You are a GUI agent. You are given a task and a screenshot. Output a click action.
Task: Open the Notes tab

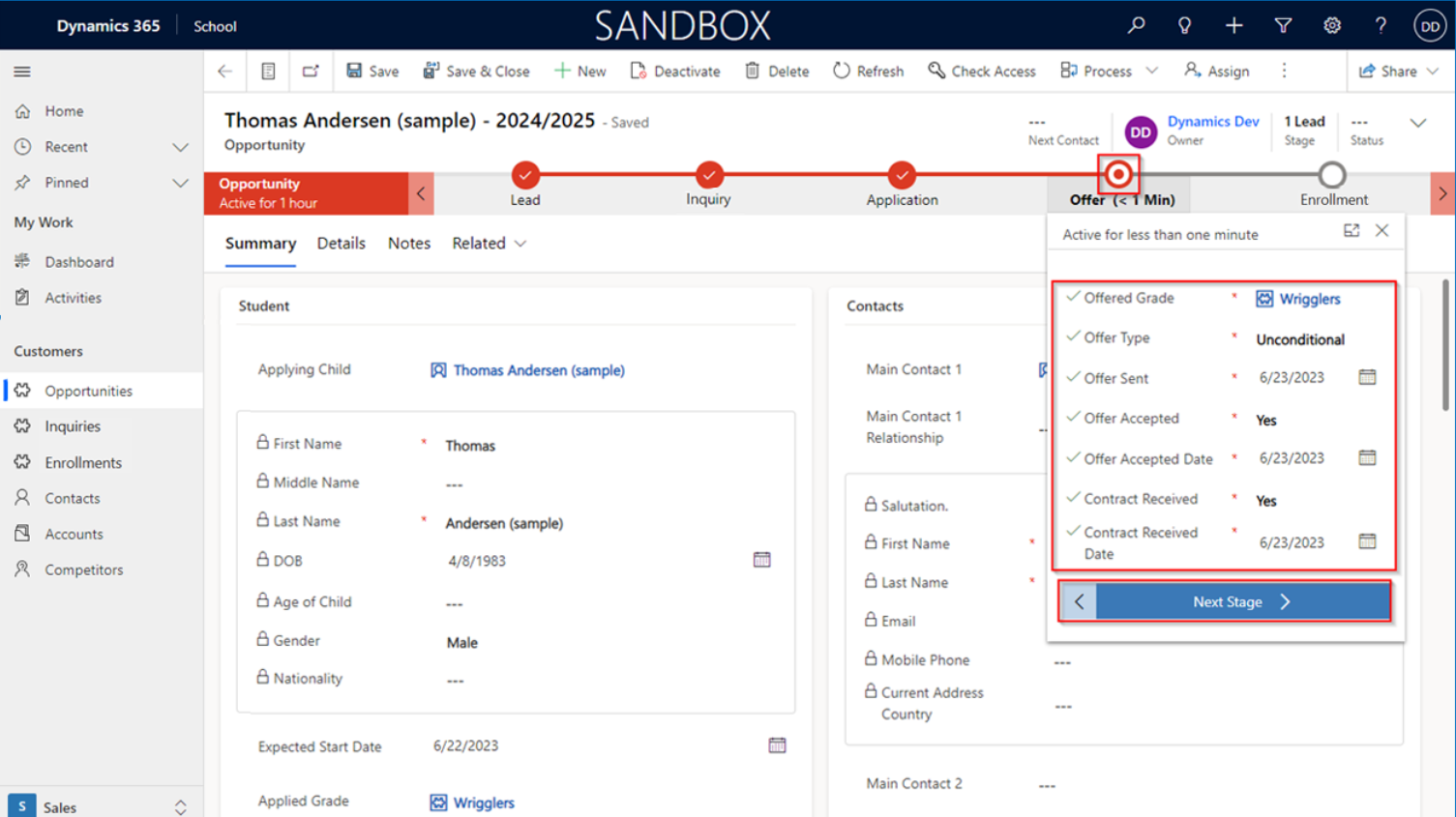408,244
